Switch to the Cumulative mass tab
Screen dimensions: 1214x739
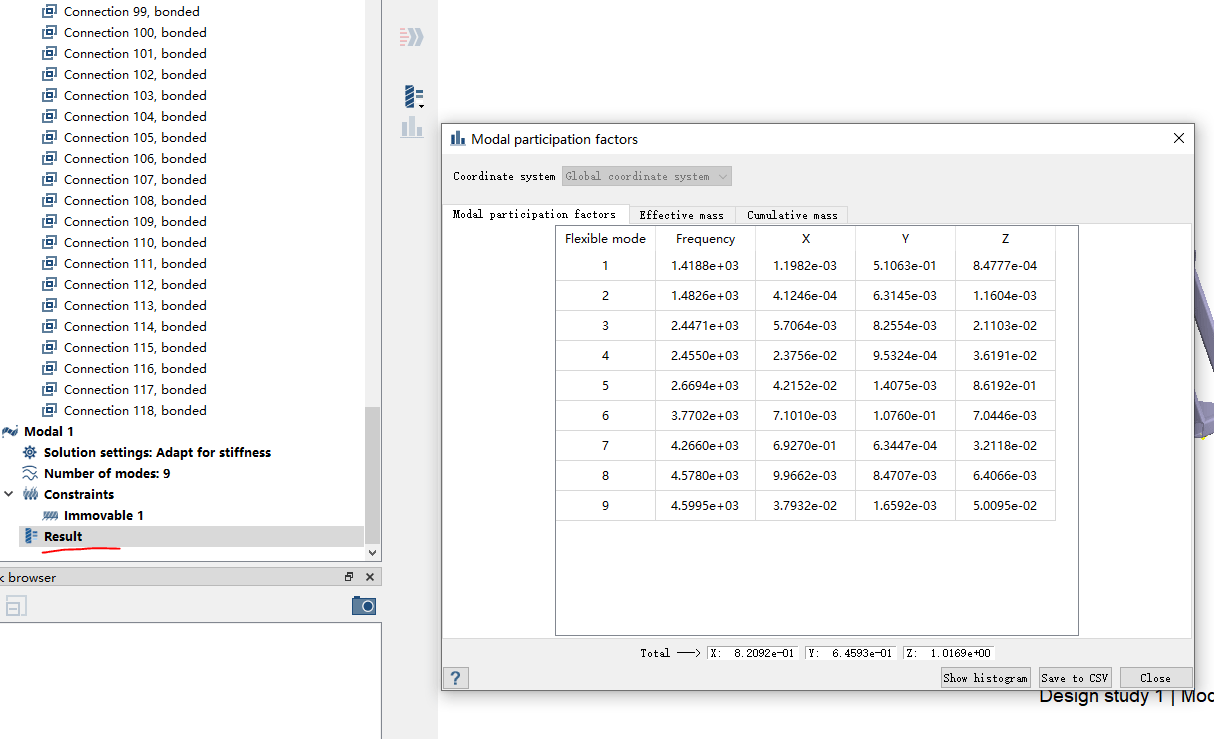792,215
